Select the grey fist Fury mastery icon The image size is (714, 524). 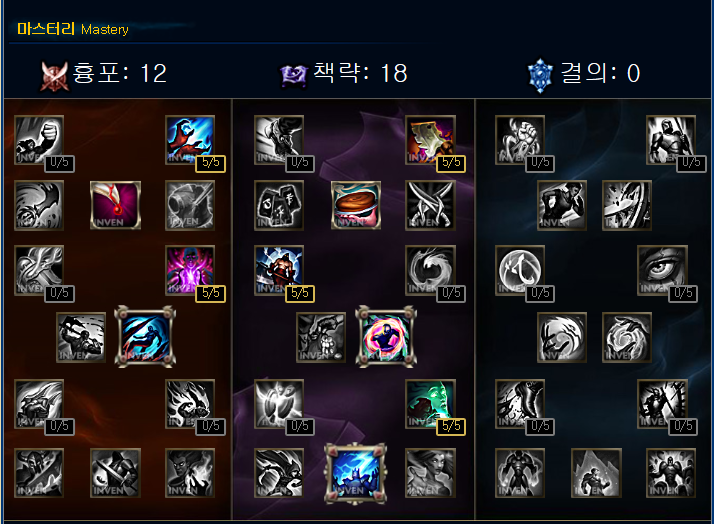coord(39,139)
